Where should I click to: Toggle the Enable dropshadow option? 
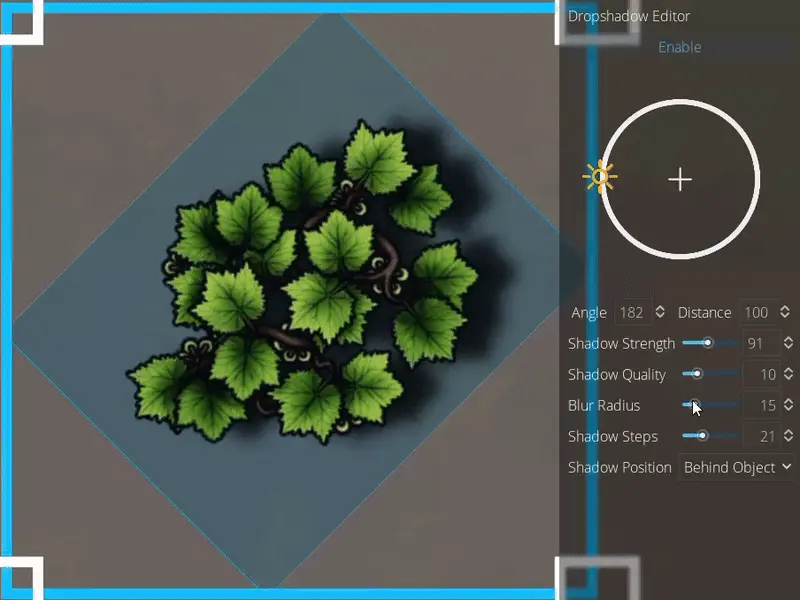679,47
